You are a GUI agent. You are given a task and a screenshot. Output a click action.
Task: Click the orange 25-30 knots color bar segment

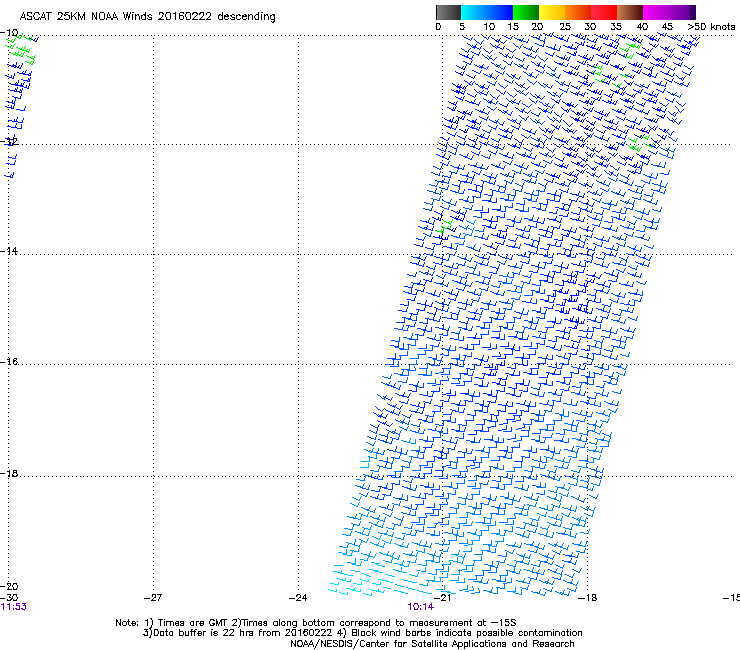[x=578, y=12]
